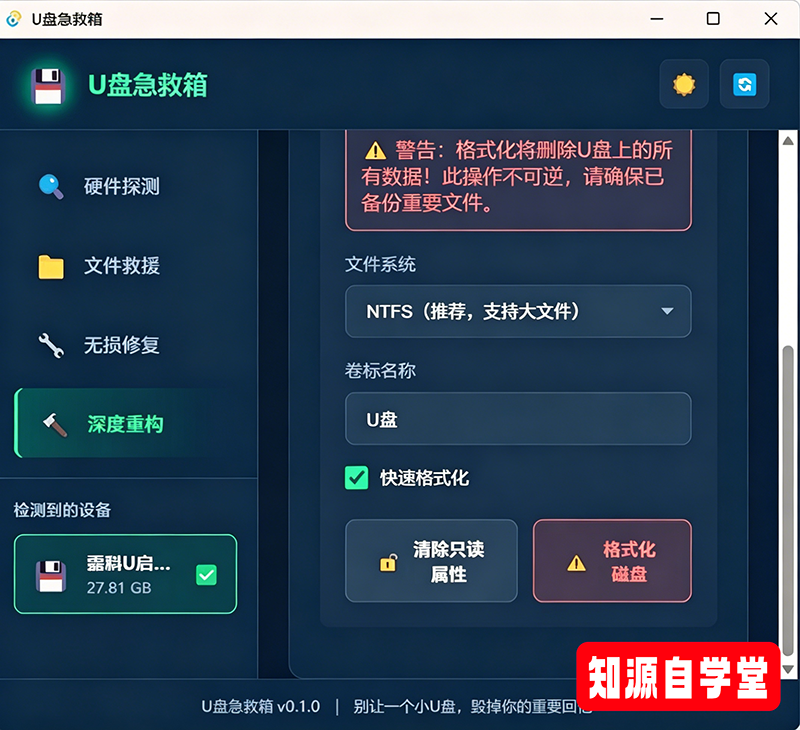Click the sun icon in the header
The width and height of the screenshot is (800, 730).
point(684,84)
